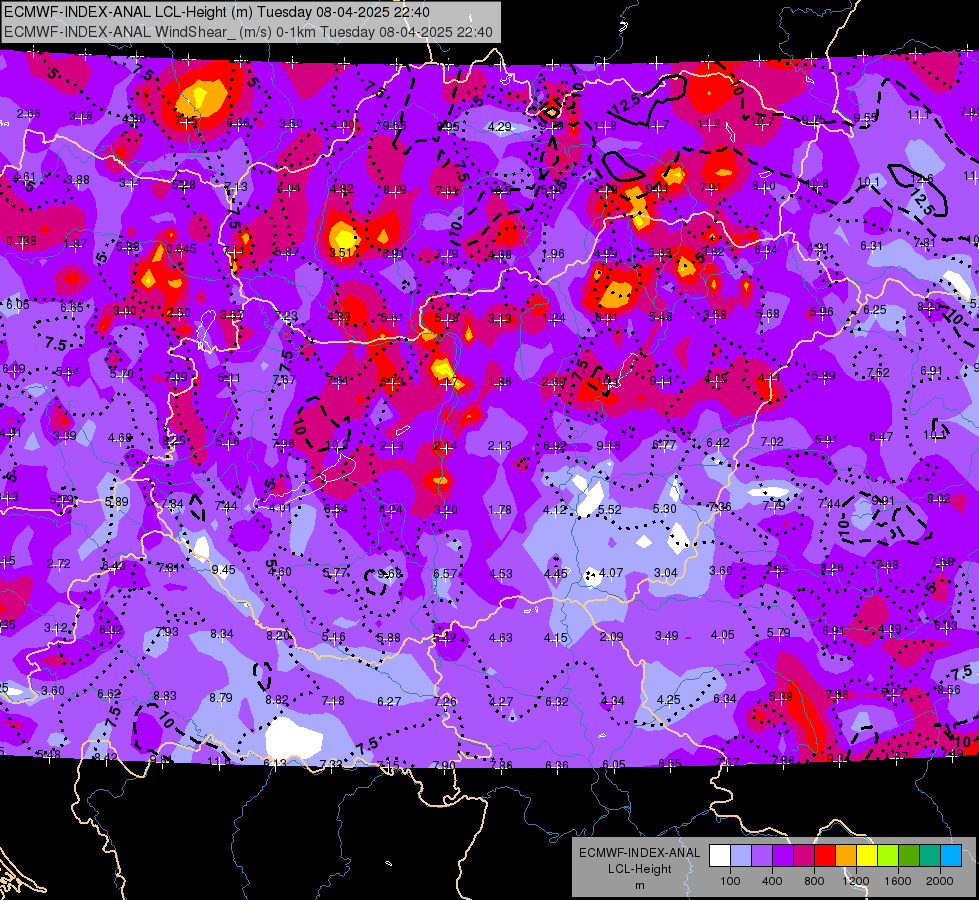Click the grid value 7.02
Viewport: 979px width, 900px height.
click(x=772, y=442)
